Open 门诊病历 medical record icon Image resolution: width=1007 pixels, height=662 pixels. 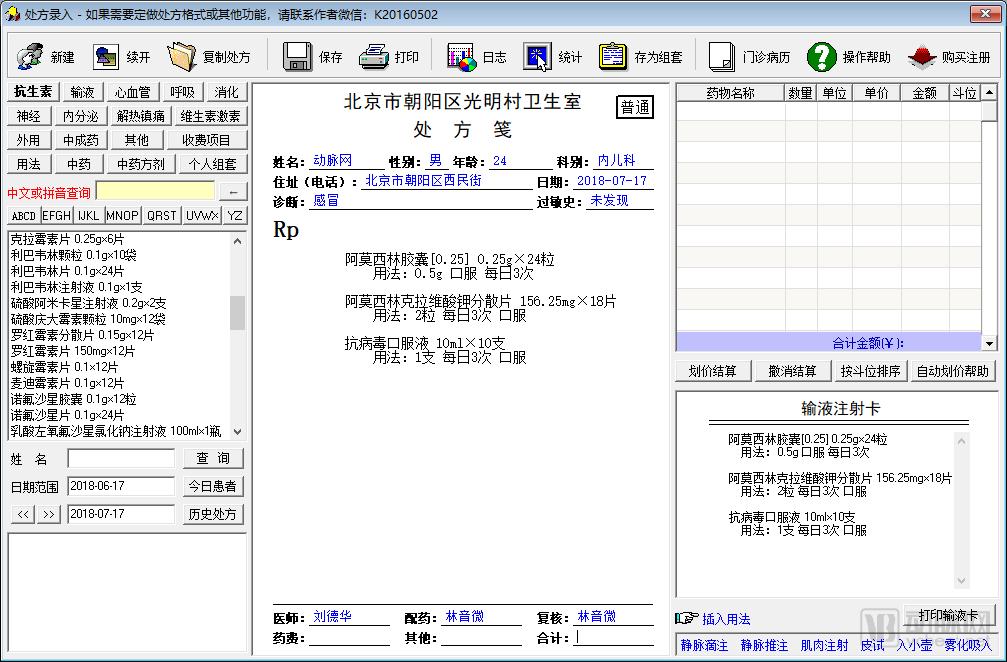pos(722,57)
